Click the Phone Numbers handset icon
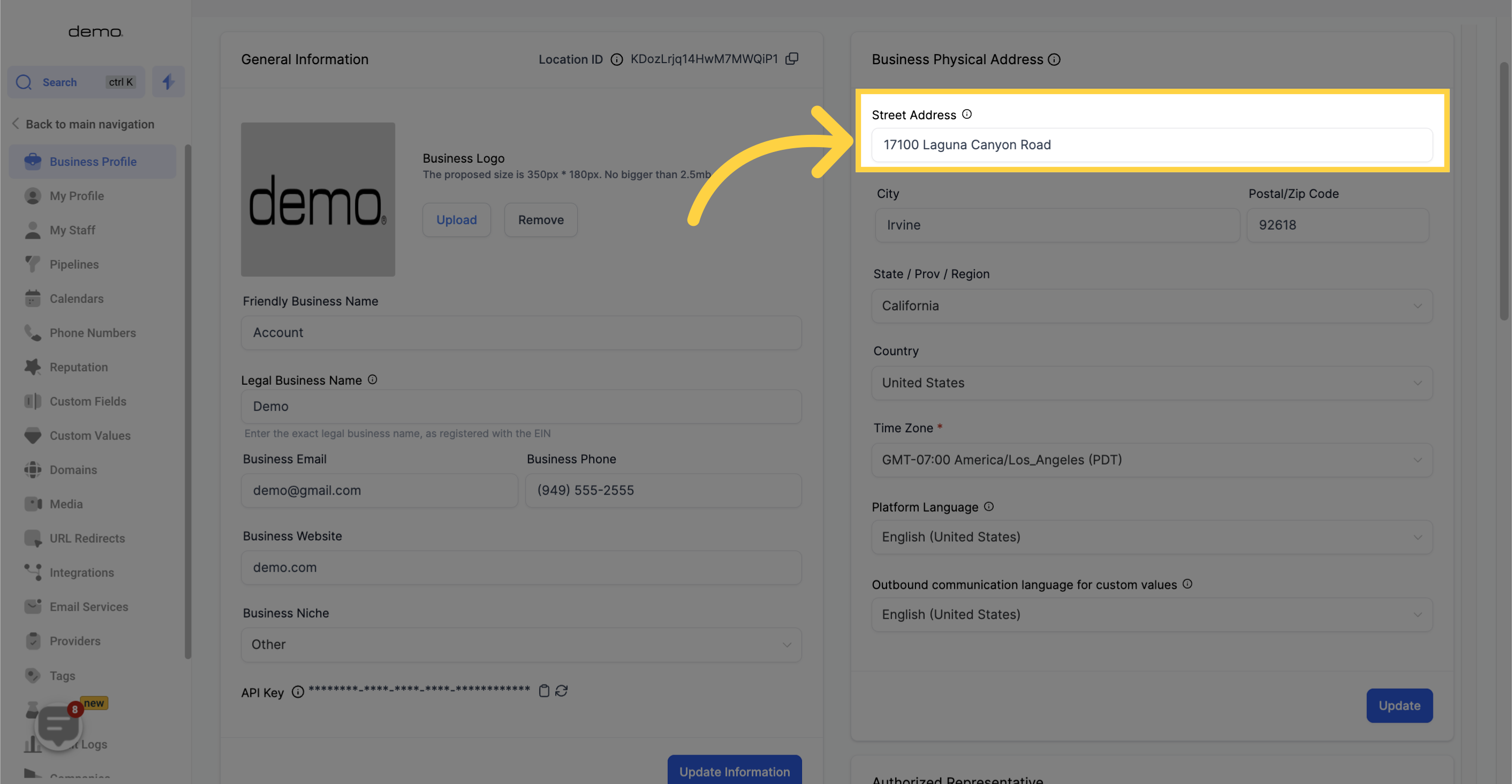This screenshot has width=1512, height=784. pos(33,333)
